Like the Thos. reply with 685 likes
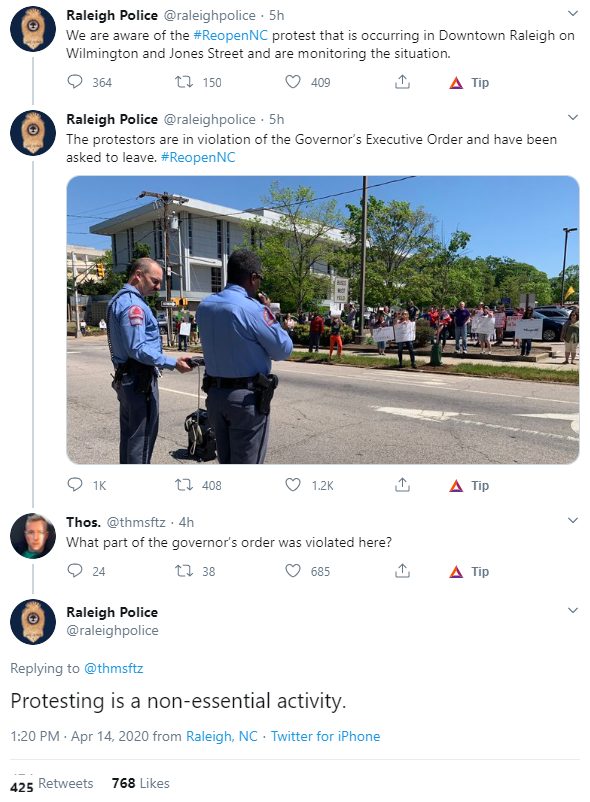590x802 pixels. point(293,571)
